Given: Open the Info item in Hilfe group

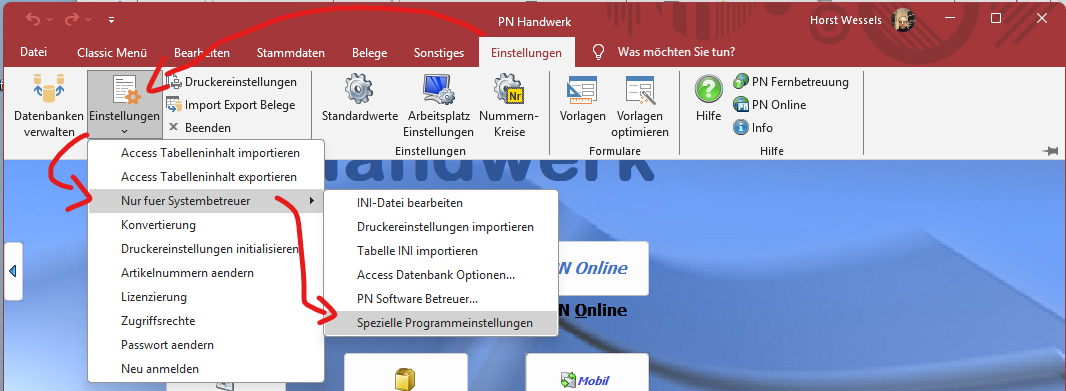Looking at the screenshot, I should (754, 128).
